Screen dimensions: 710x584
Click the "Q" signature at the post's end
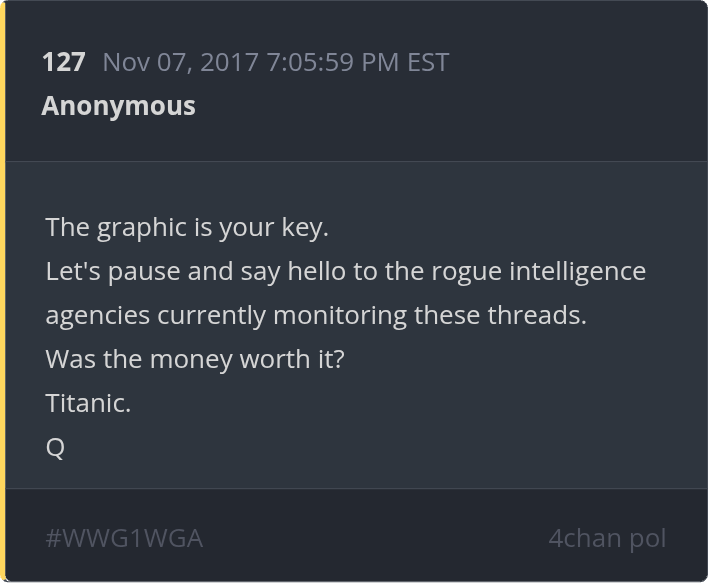coord(55,448)
